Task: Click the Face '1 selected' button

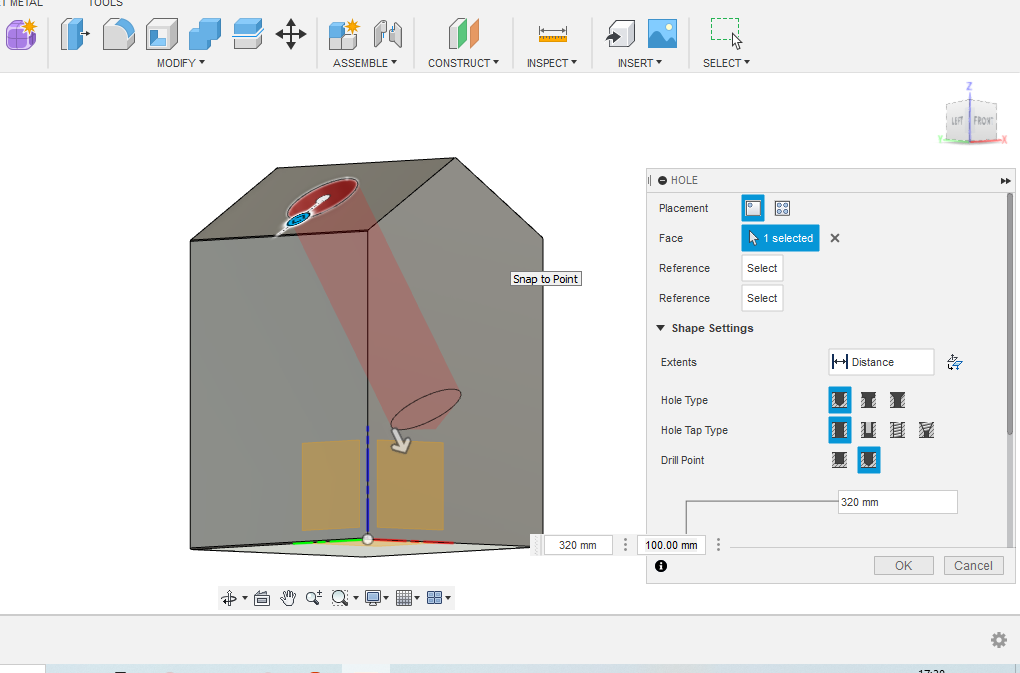Action: pos(781,238)
